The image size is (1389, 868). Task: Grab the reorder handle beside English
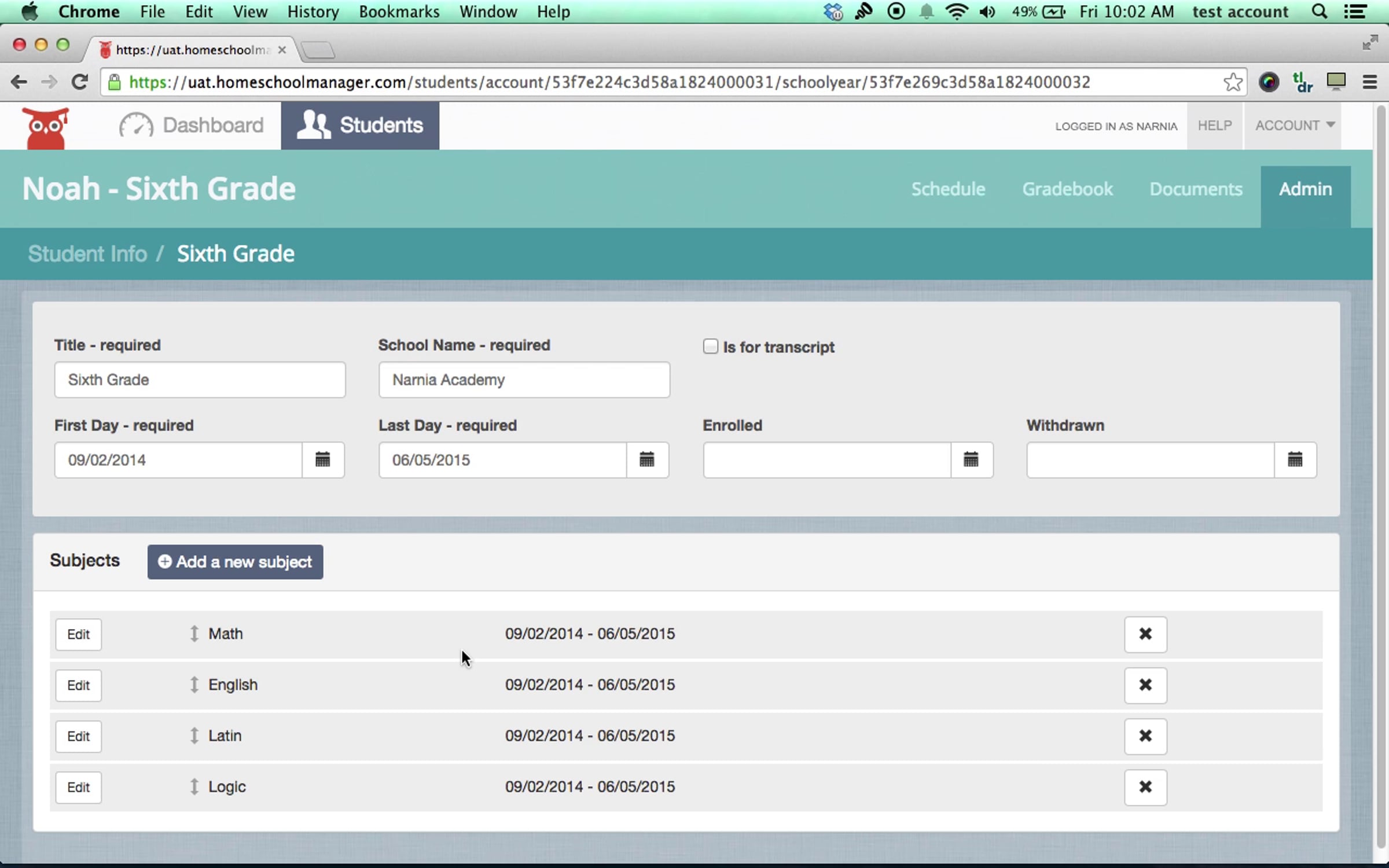tap(194, 685)
